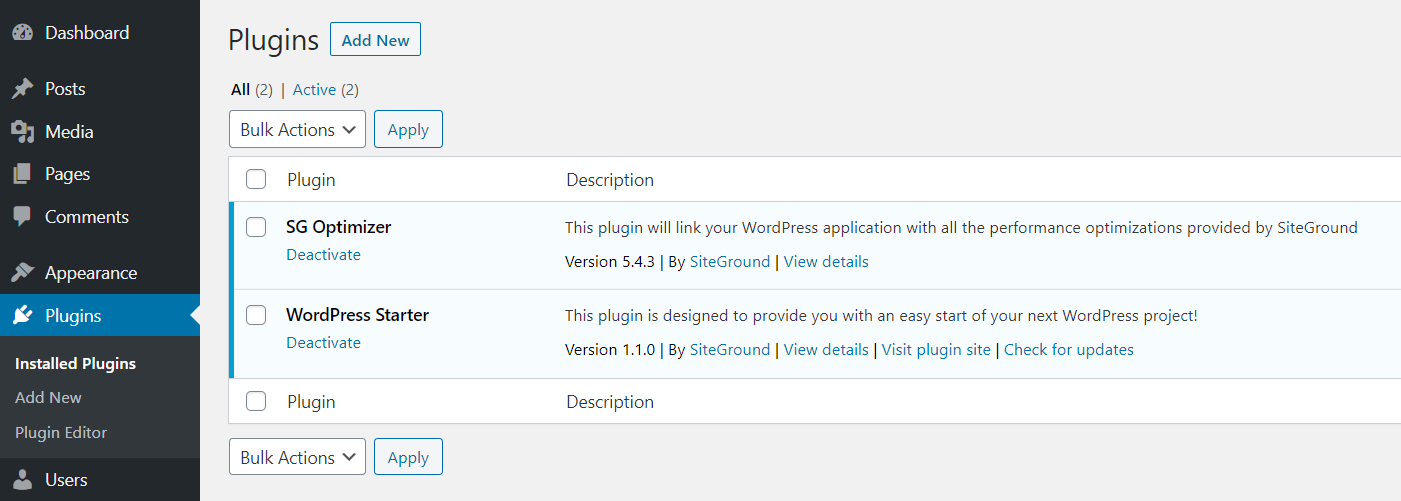Viewport: 1401px width, 501px height.
Task: Open the bottom Bulk Actions dropdown
Action: tap(297, 457)
